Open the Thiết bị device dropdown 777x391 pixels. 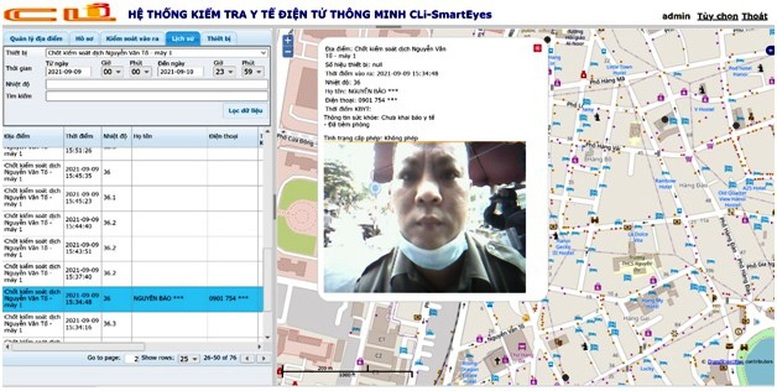click(157, 53)
